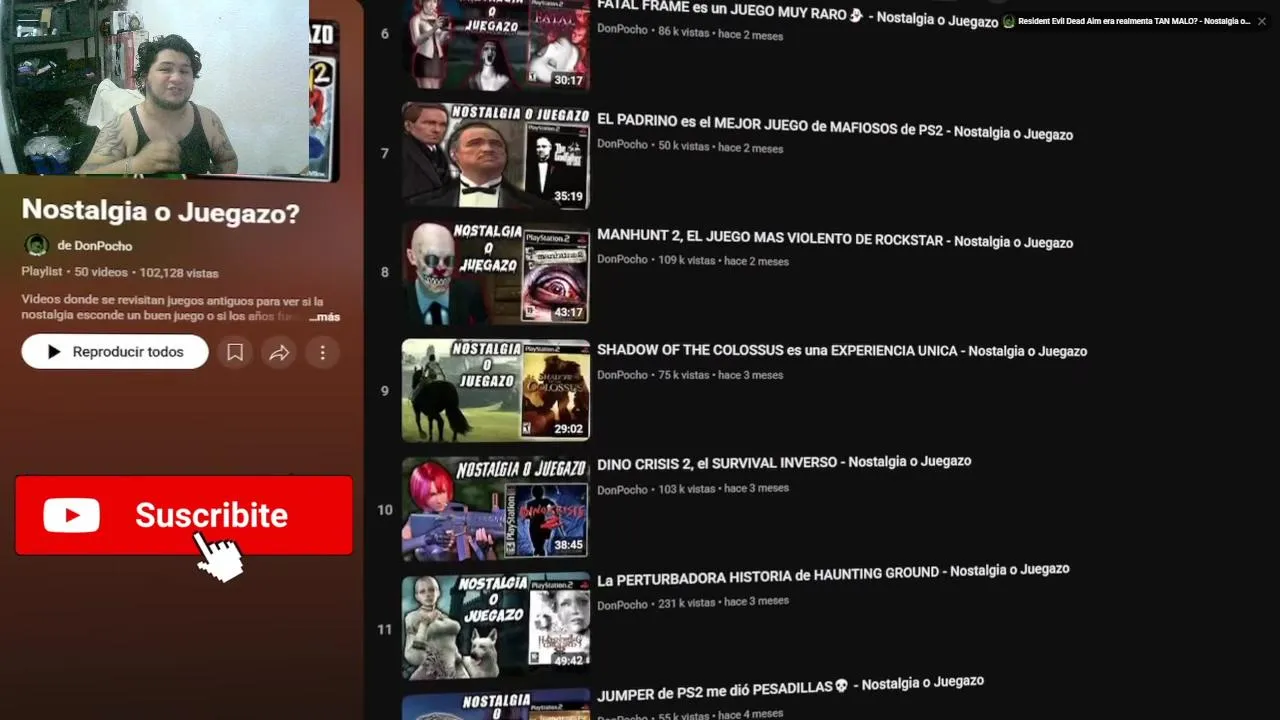Open MANHUNT 2 video title
This screenshot has width=1280, height=720.
coord(835,241)
